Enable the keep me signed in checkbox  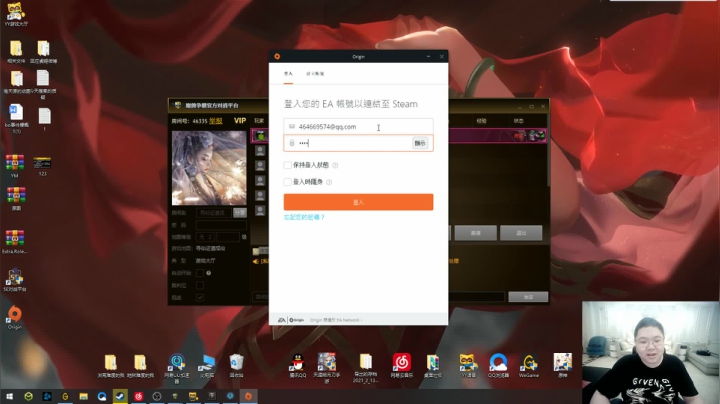click(287, 165)
